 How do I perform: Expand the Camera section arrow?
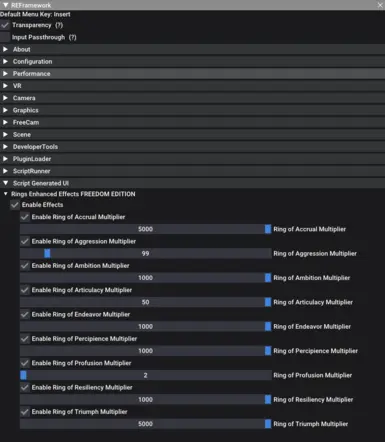pyautogui.click(x=5, y=98)
